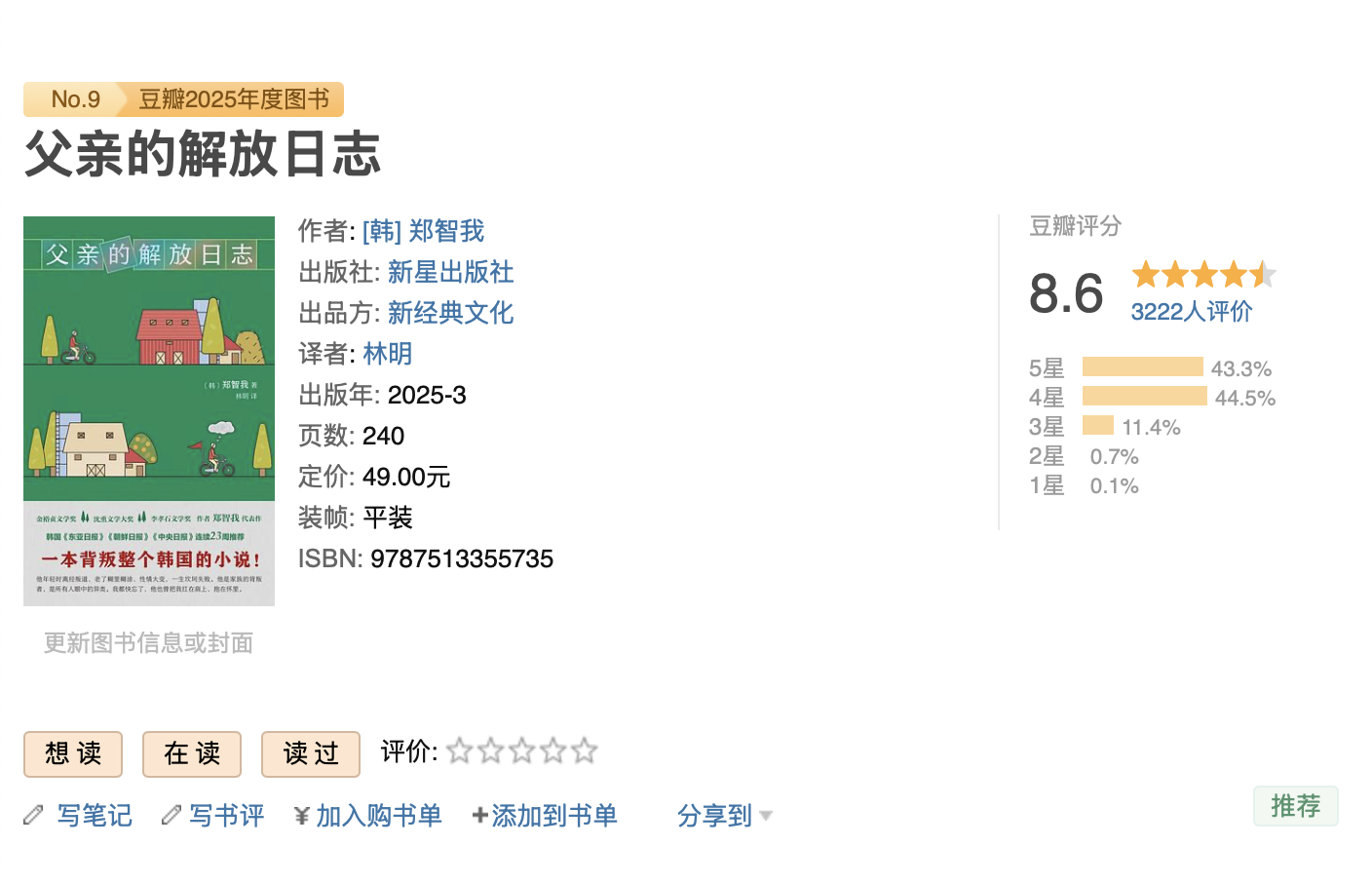
Task: Click the 5星 rating distribution bar
Action: (x=1142, y=367)
